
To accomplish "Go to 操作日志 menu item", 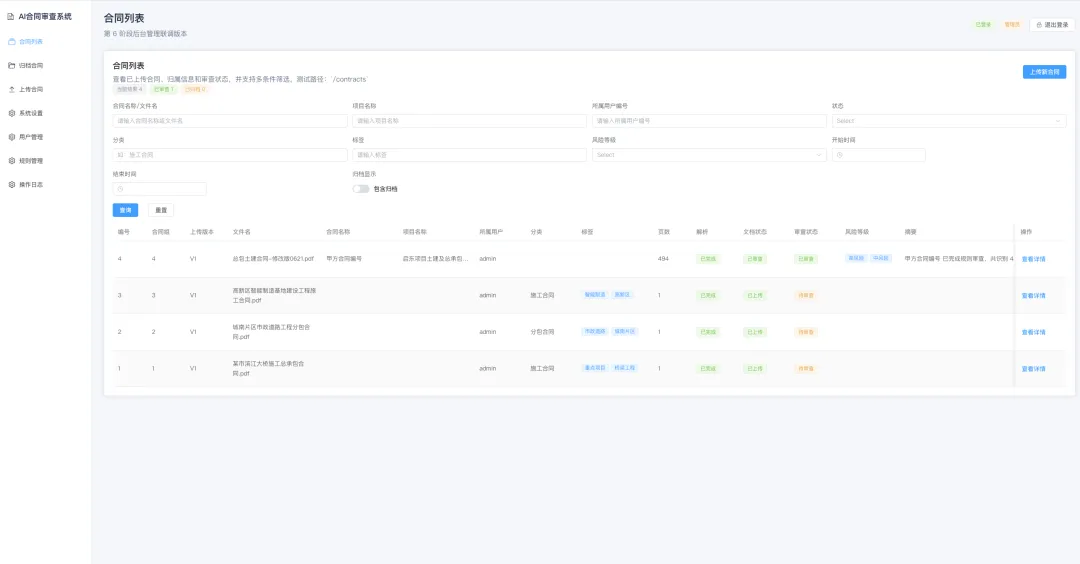I will (45, 185).
